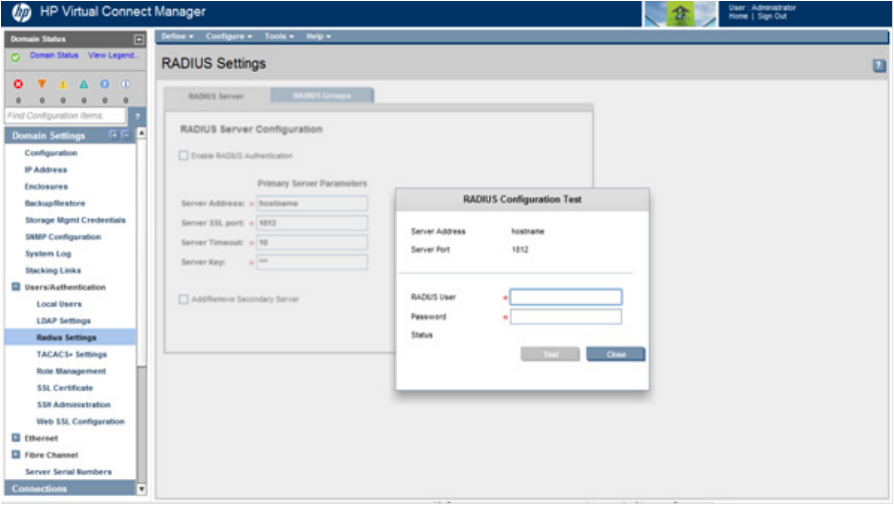The image size is (894, 506).
Task: Click the Server SSL port field
Action: tap(312, 223)
